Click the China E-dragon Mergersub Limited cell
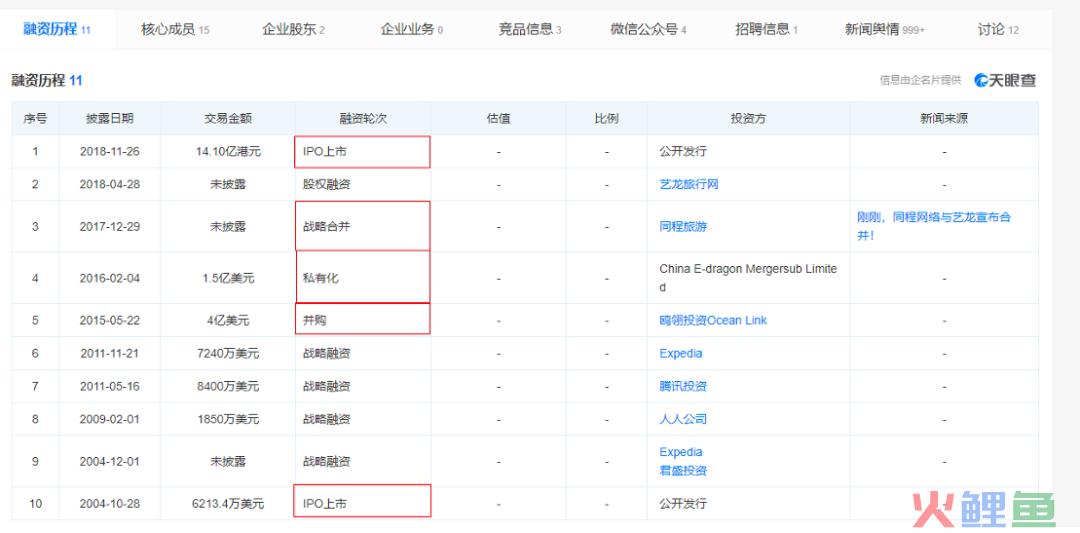The height and width of the screenshot is (533, 1080). (748, 278)
